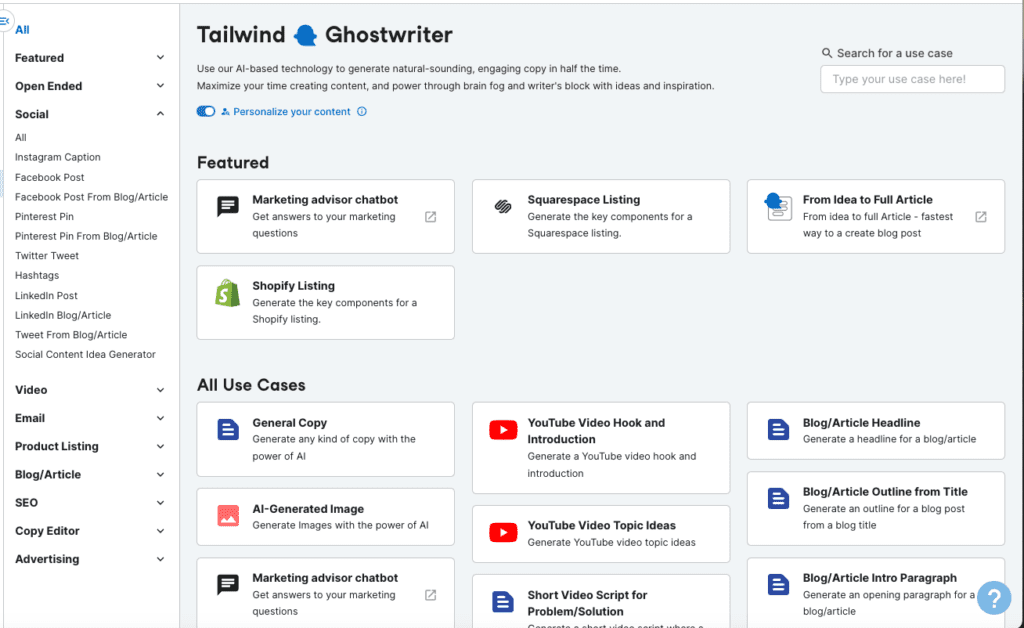Open the AI-Generated Image title
1024x628 pixels.
click(x=308, y=509)
